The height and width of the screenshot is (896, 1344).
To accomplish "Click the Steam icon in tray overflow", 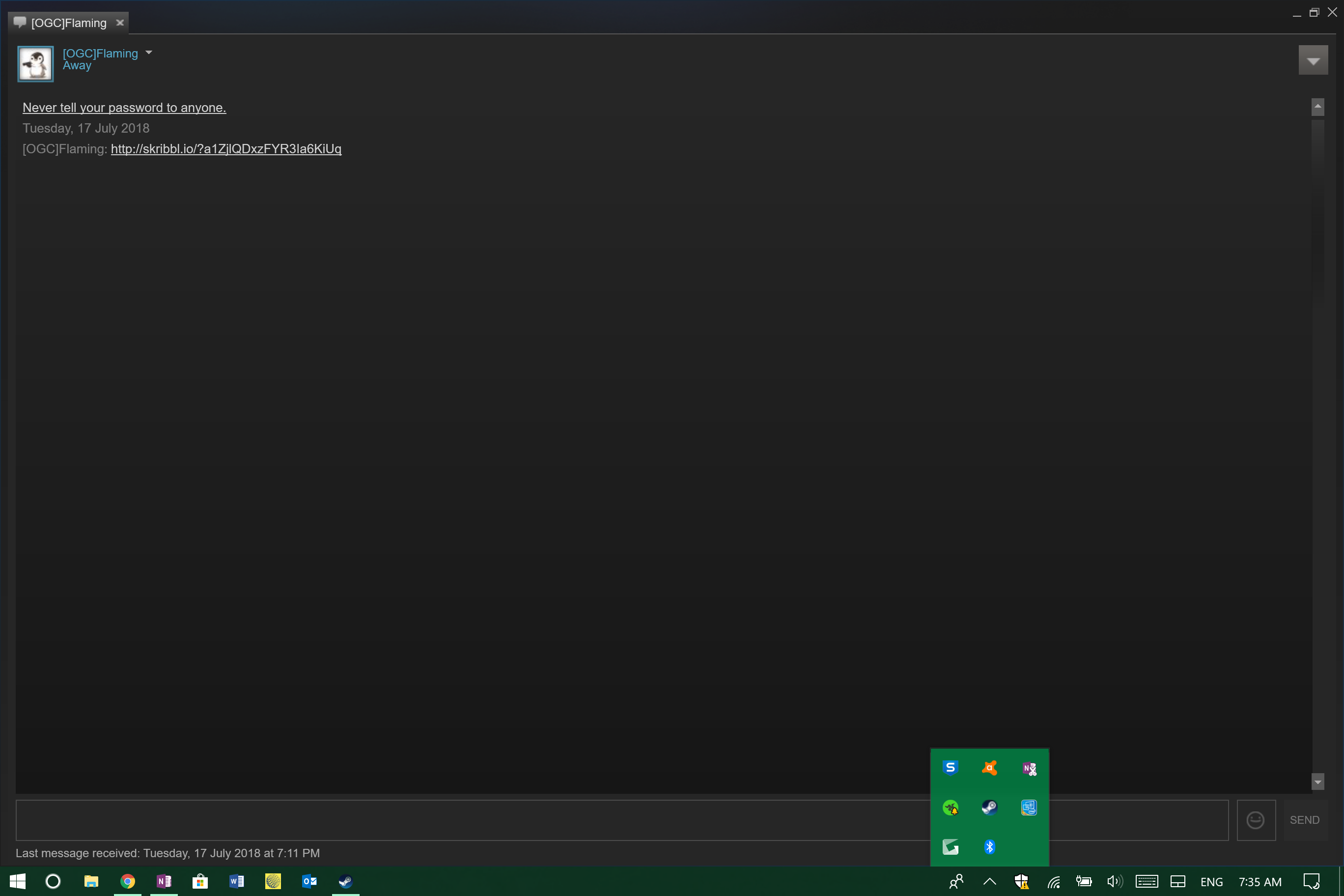I will 989,808.
